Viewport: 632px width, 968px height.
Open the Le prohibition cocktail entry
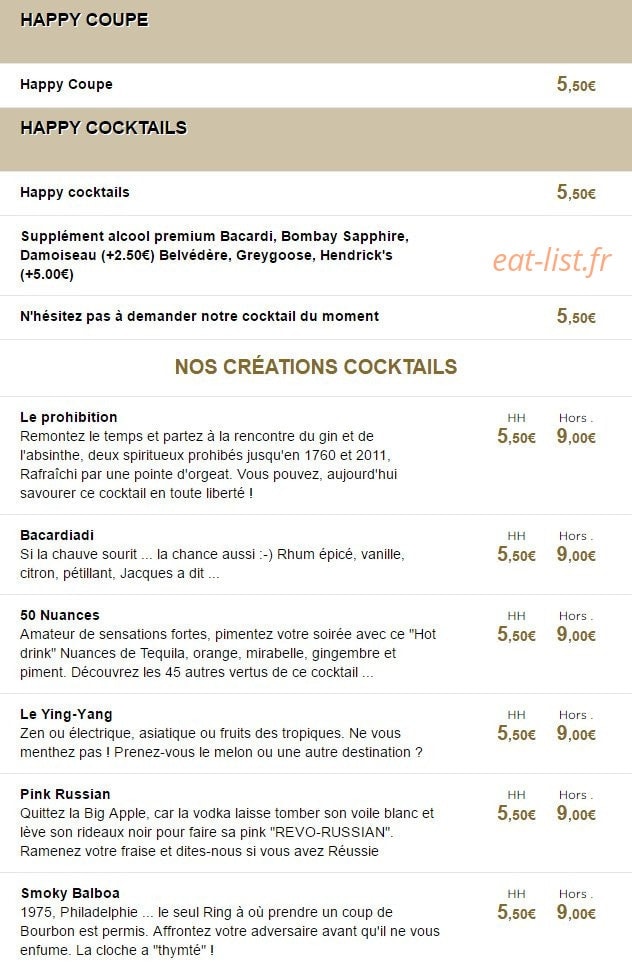click(69, 417)
